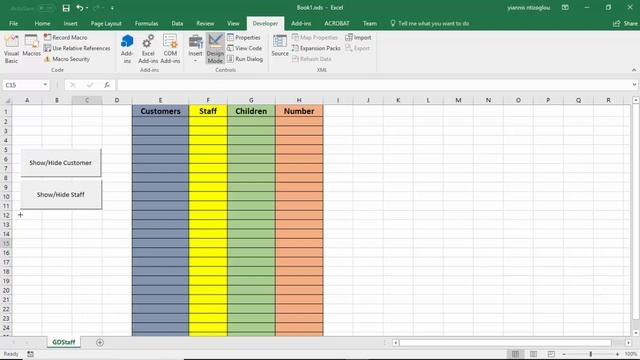640x360 pixels.
Task: Click the Insert Function fx icon
Action: click(107, 85)
